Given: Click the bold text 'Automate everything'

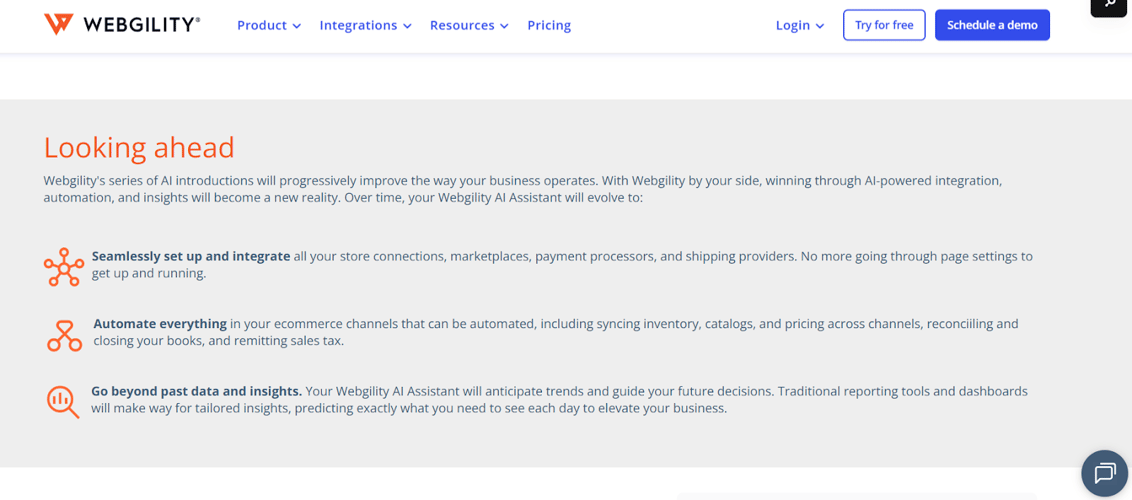Looking at the screenshot, I should [x=160, y=324].
